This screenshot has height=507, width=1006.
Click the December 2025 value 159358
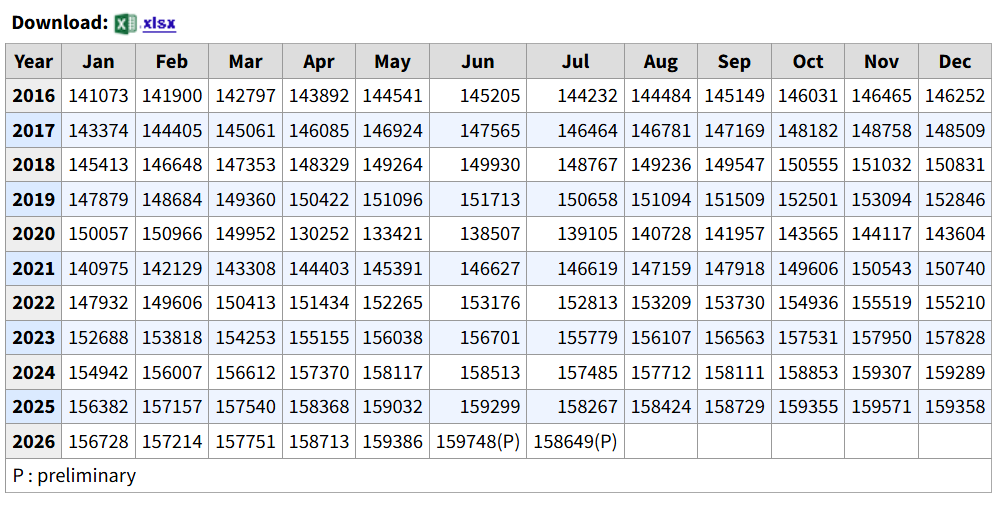(955, 407)
